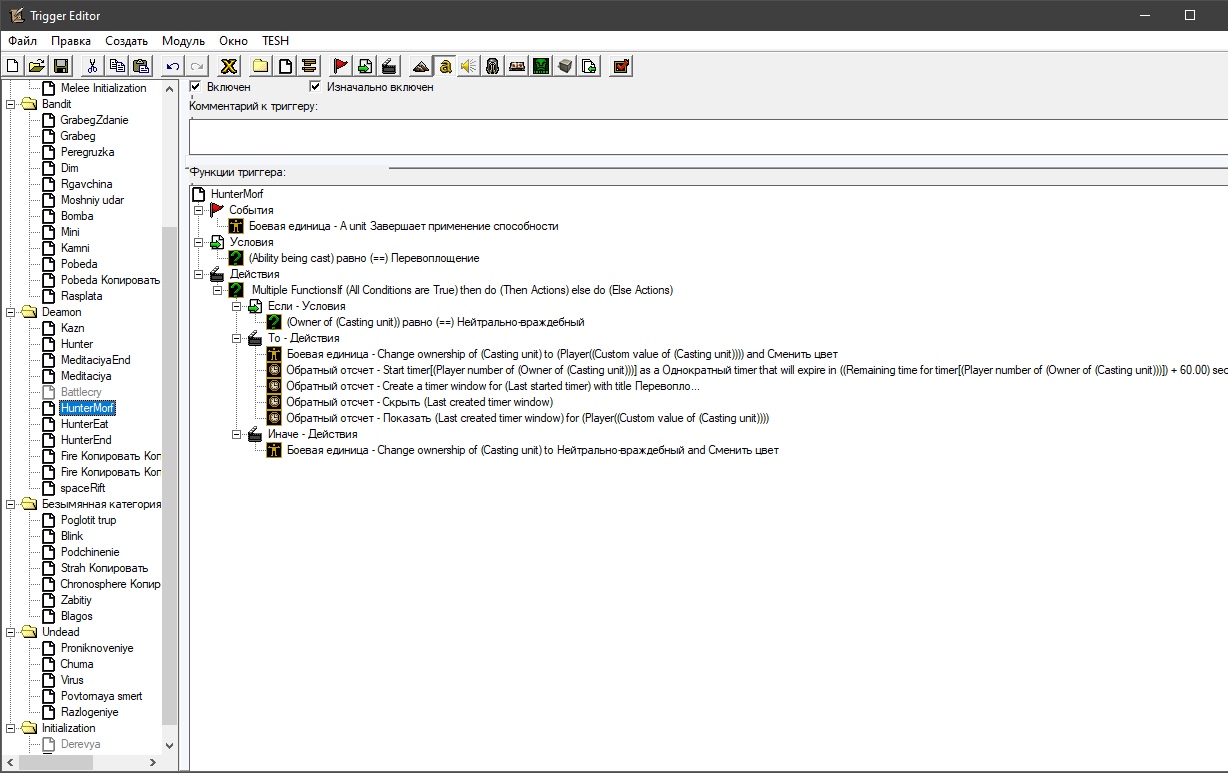Select the spaceRift trigger

coord(82,488)
